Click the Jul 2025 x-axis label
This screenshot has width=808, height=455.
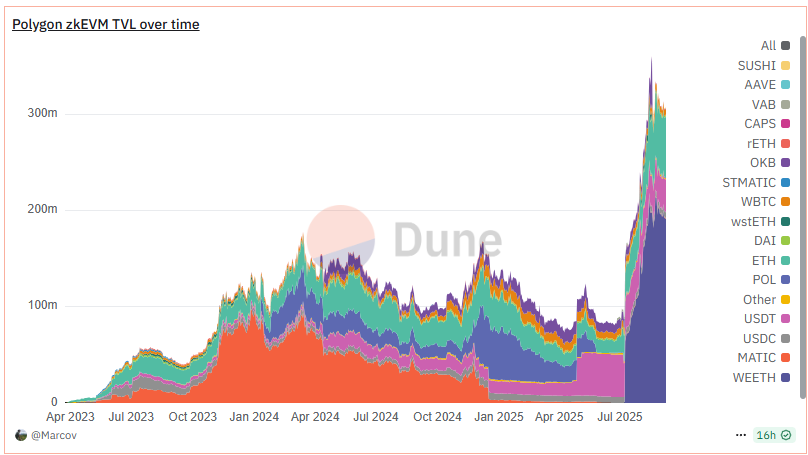[x=620, y=416]
